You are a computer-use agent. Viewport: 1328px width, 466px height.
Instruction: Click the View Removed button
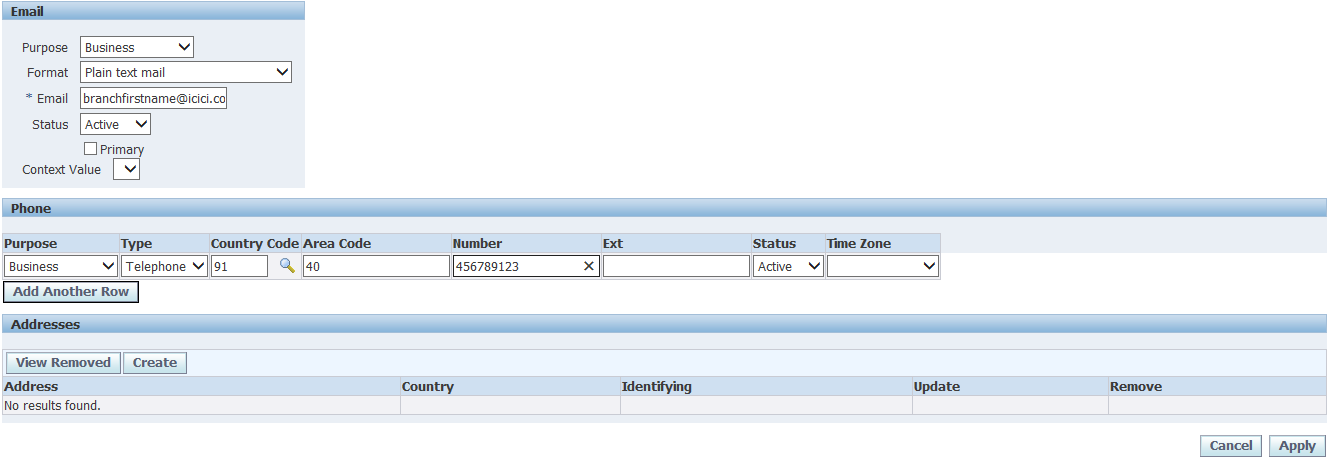tap(63, 363)
